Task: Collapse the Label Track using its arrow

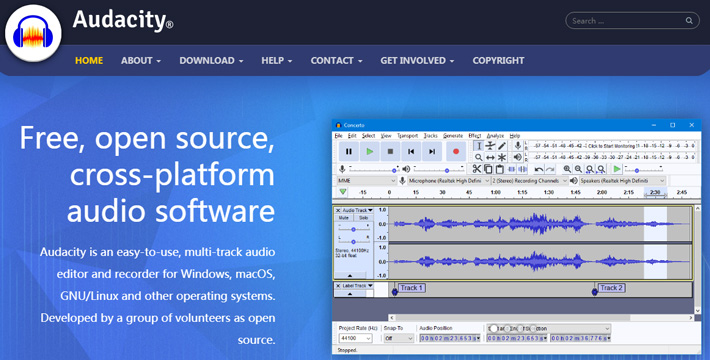Action: tap(350, 294)
